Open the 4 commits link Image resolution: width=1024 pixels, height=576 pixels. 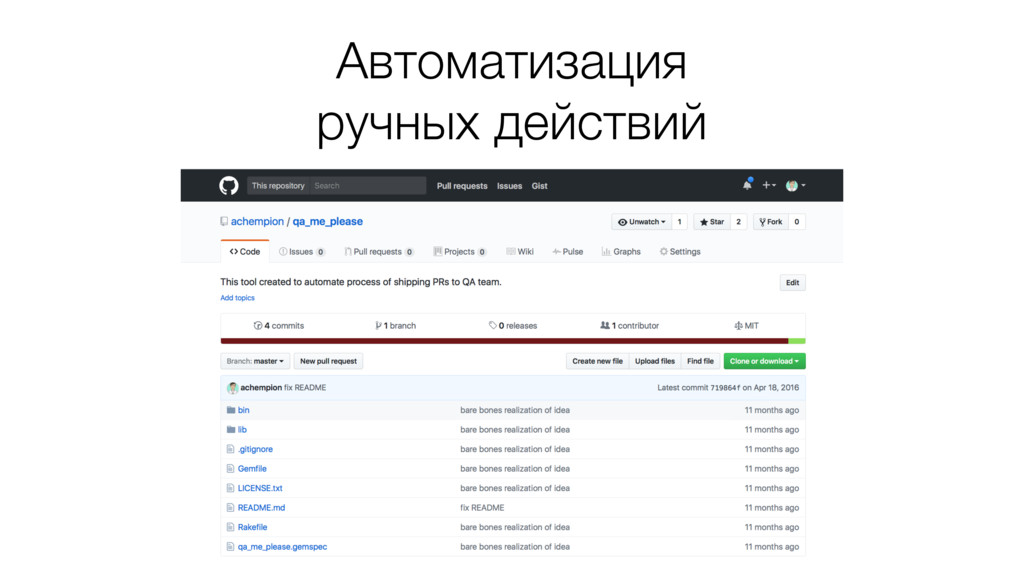tap(279, 325)
